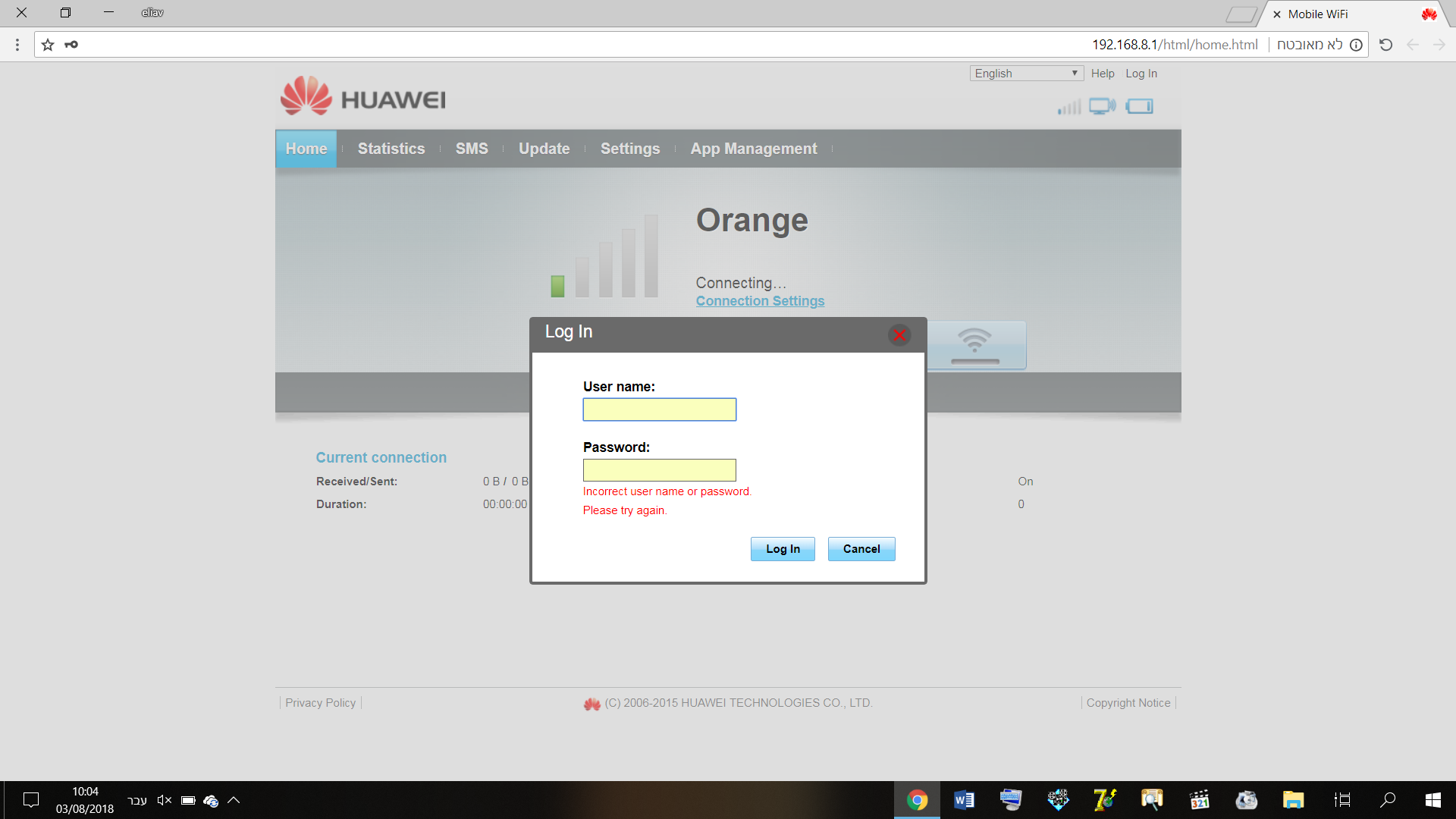Open the Statistics tab

click(391, 149)
